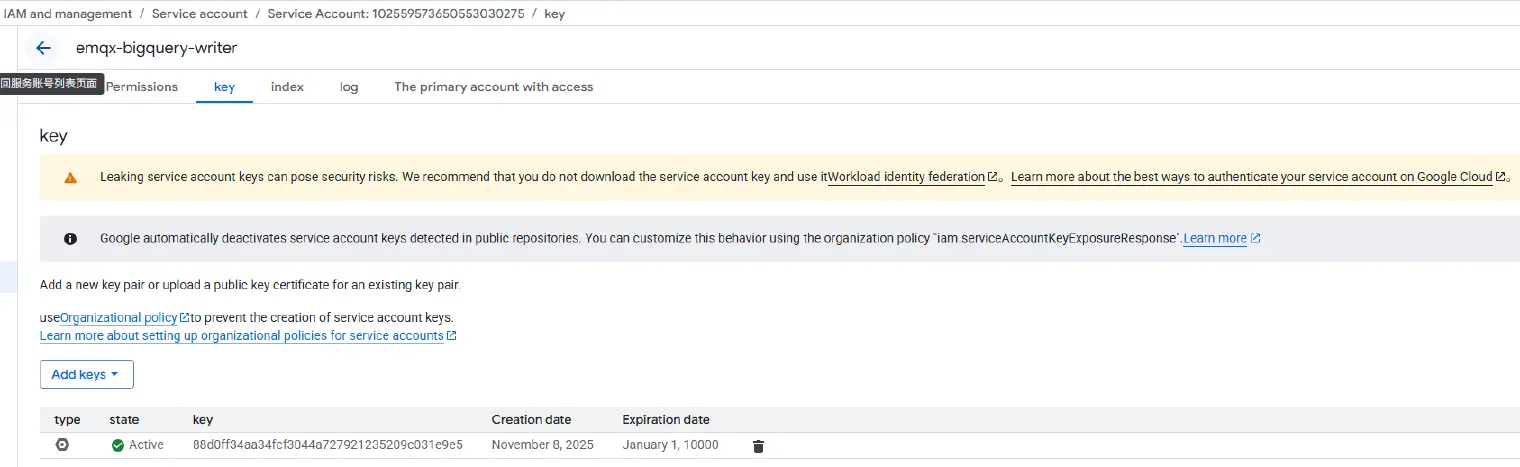This screenshot has height=467, width=1520.
Task: Follow the Organizational policy link
Action: (118, 318)
